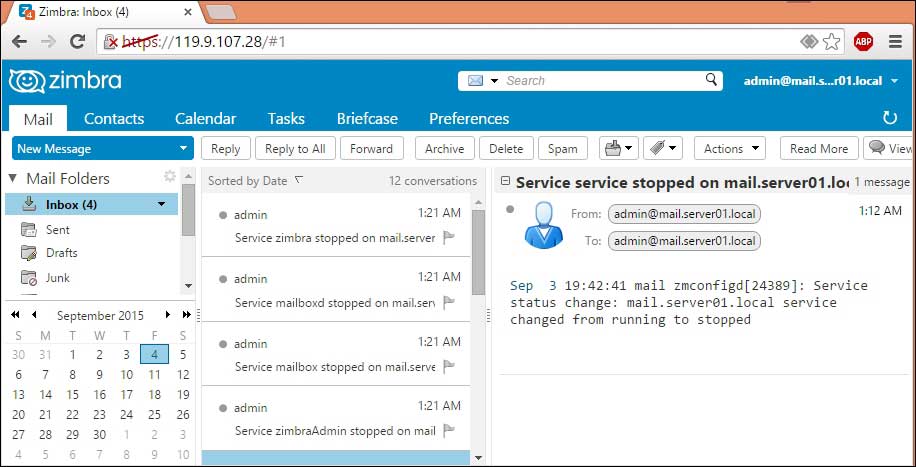Screen dimensions: 916x467
Task: Flag the 'Service mailboxd stopped' message
Action: coord(449,302)
